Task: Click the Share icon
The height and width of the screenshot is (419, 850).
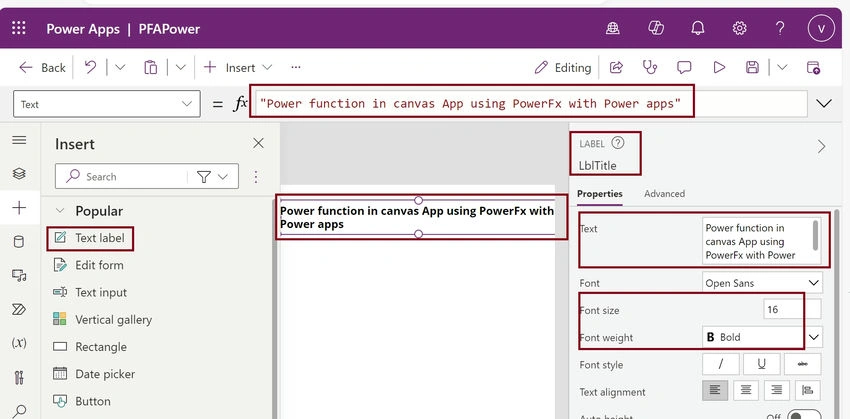Action: click(616, 67)
